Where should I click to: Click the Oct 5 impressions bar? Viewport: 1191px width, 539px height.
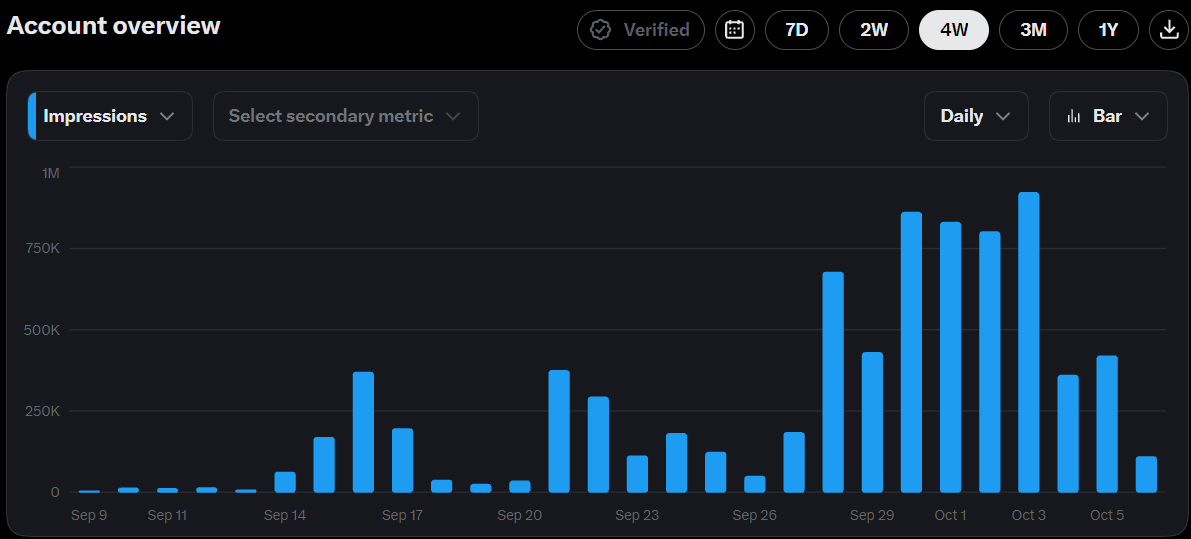pyautogui.click(x=1107, y=424)
